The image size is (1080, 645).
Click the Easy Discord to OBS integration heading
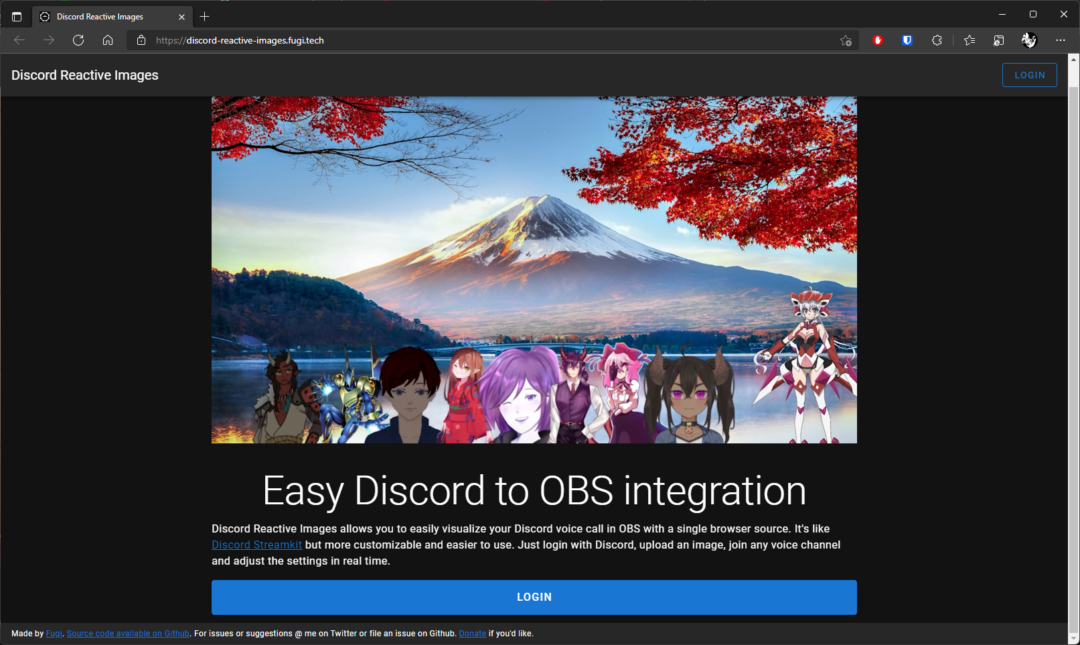tap(534, 491)
